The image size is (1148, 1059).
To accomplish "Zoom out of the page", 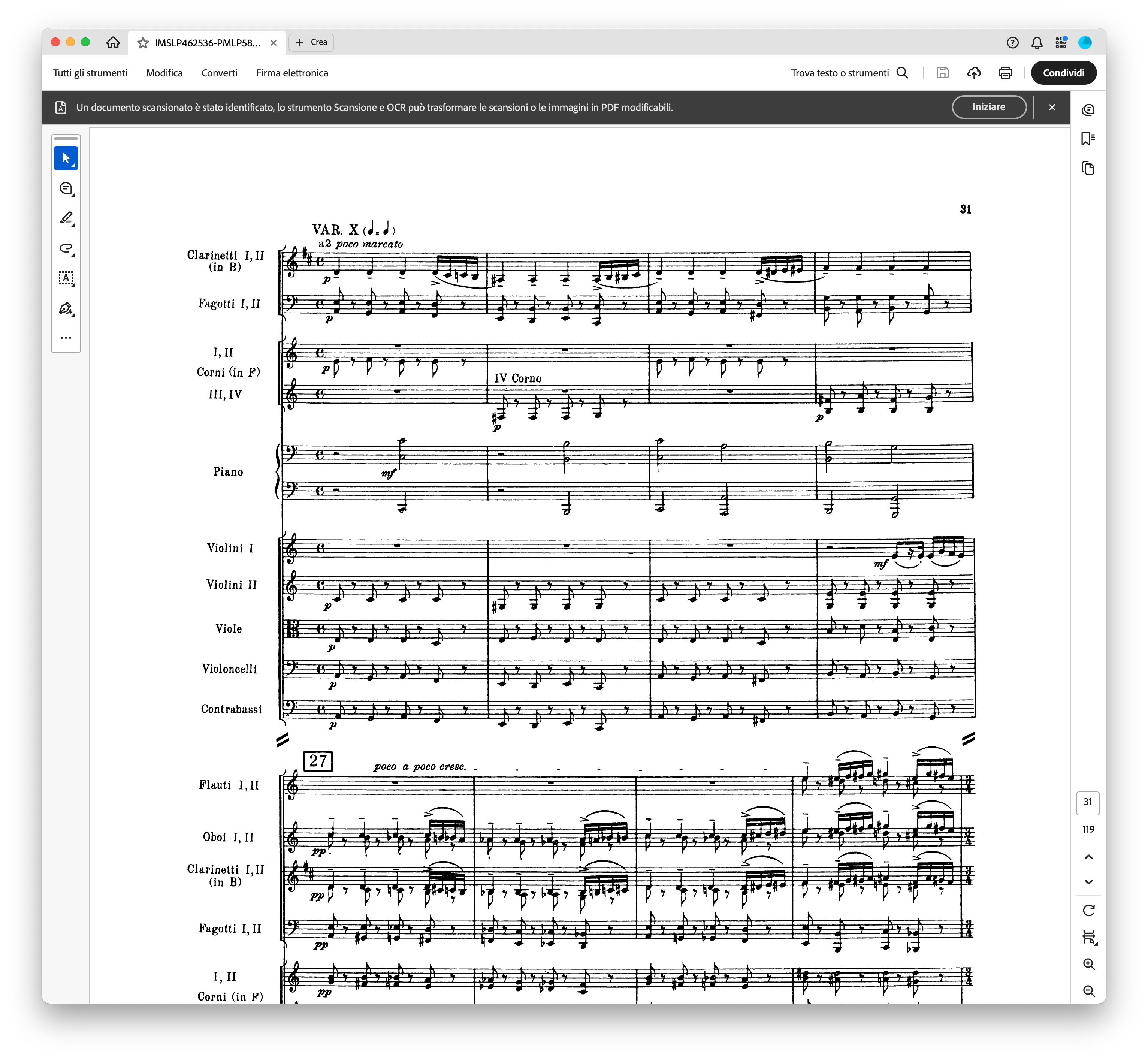I will point(1088,991).
